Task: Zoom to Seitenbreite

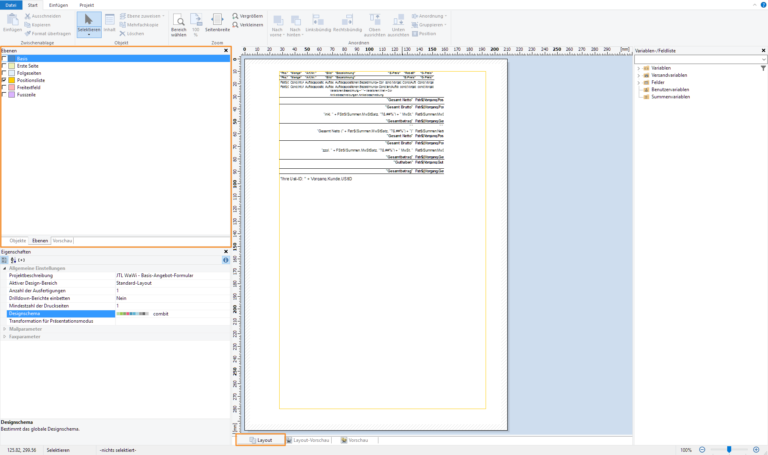Action: click(218, 24)
